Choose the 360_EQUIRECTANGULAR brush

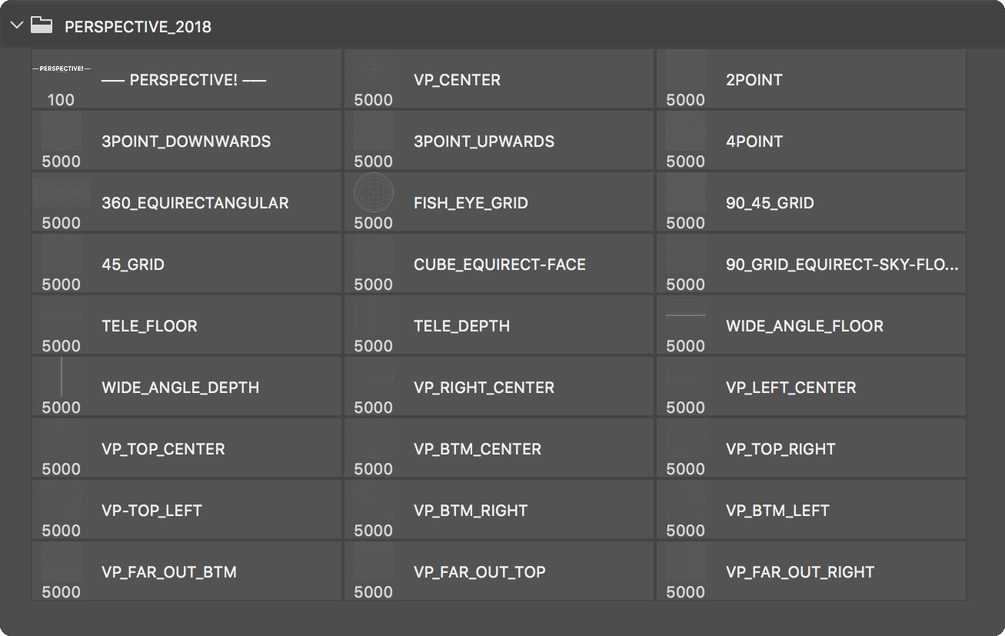[187, 202]
